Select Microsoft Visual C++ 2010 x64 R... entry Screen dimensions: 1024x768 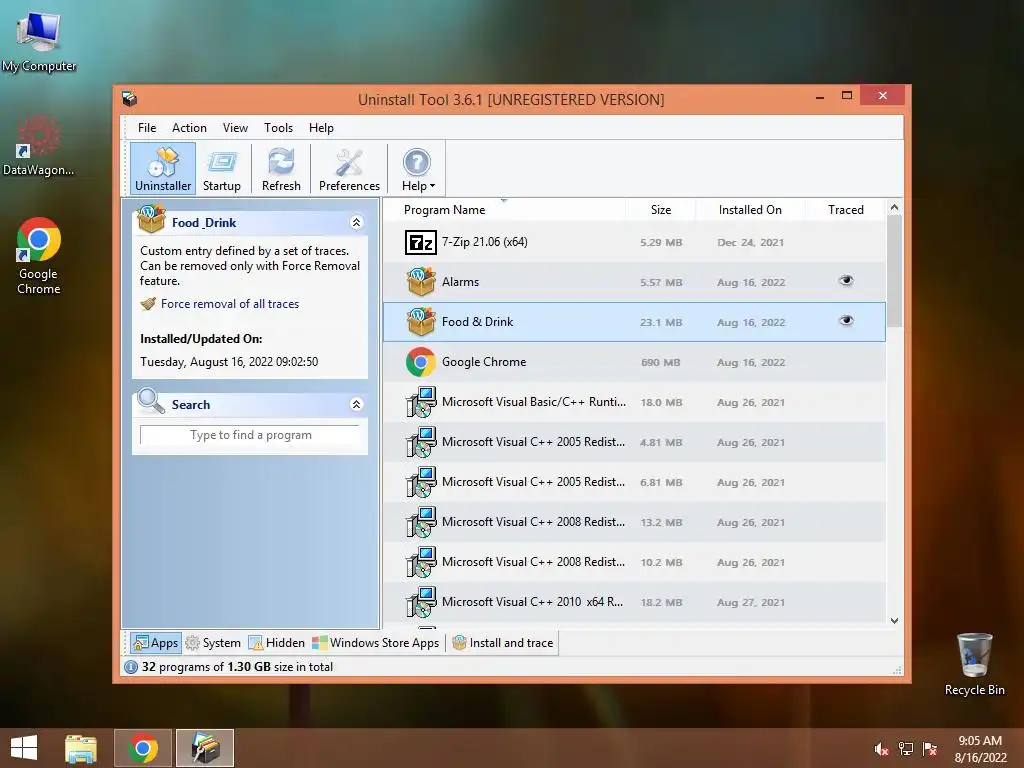(x=634, y=602)
